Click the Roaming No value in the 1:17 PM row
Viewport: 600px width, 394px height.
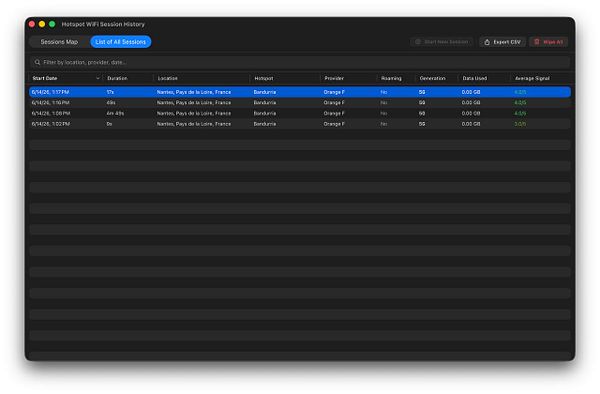click(x=383, y=92)
